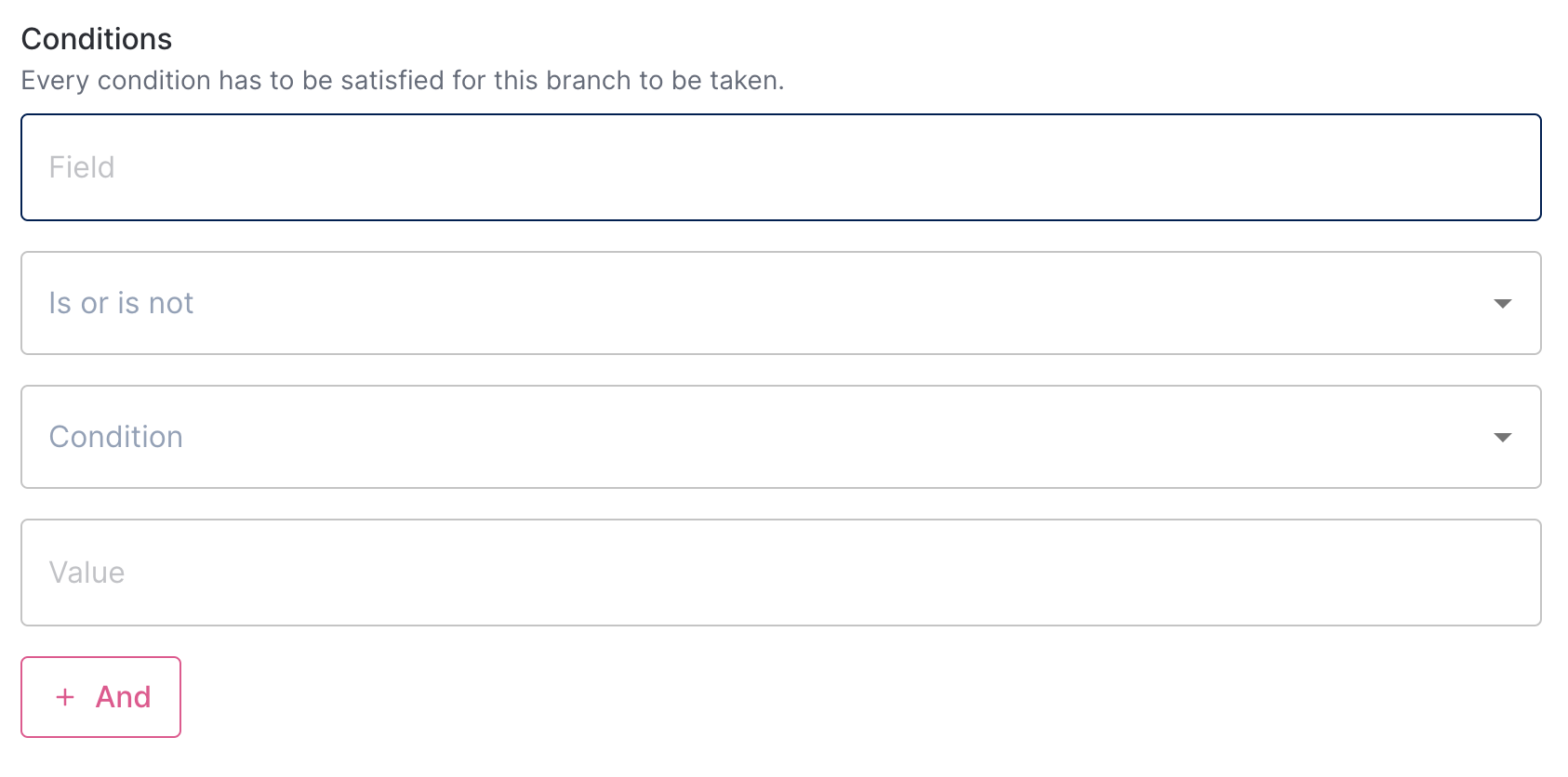
Task: Click the Conditions section heading
Action: pos(97,39)
